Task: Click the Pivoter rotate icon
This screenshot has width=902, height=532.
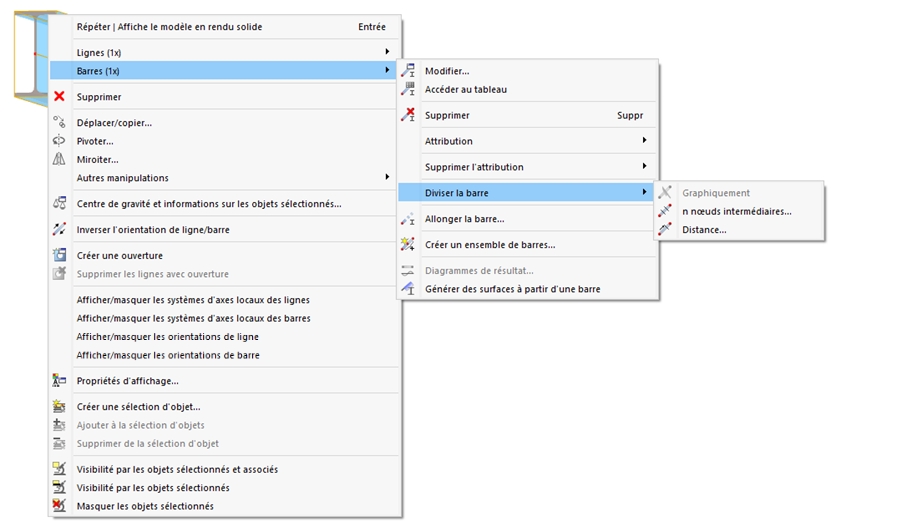Action: pyautogui.click(x=59, y=141)
